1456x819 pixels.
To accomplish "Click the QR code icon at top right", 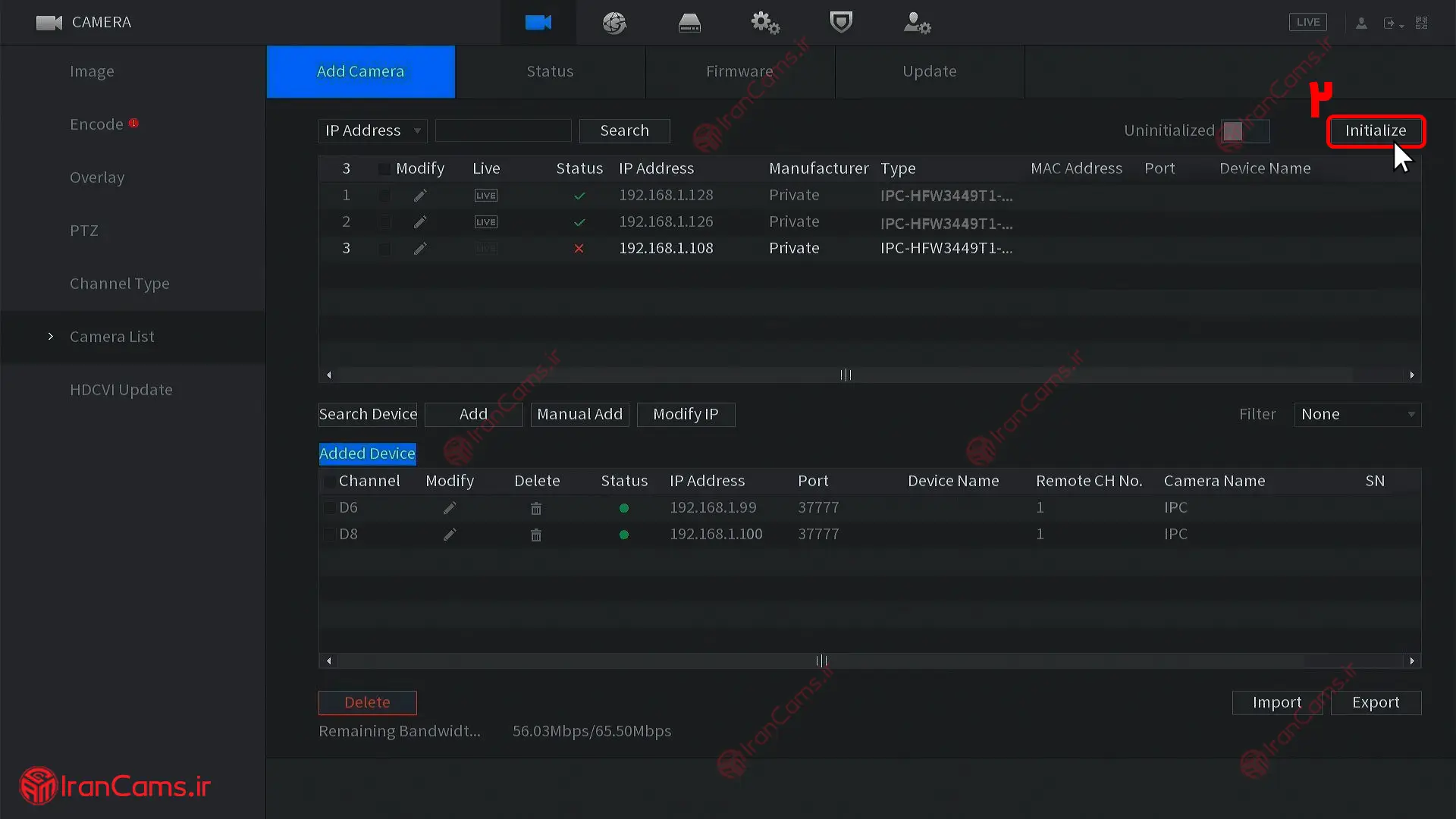I will pyautogui.click(x=1422, y=23).
